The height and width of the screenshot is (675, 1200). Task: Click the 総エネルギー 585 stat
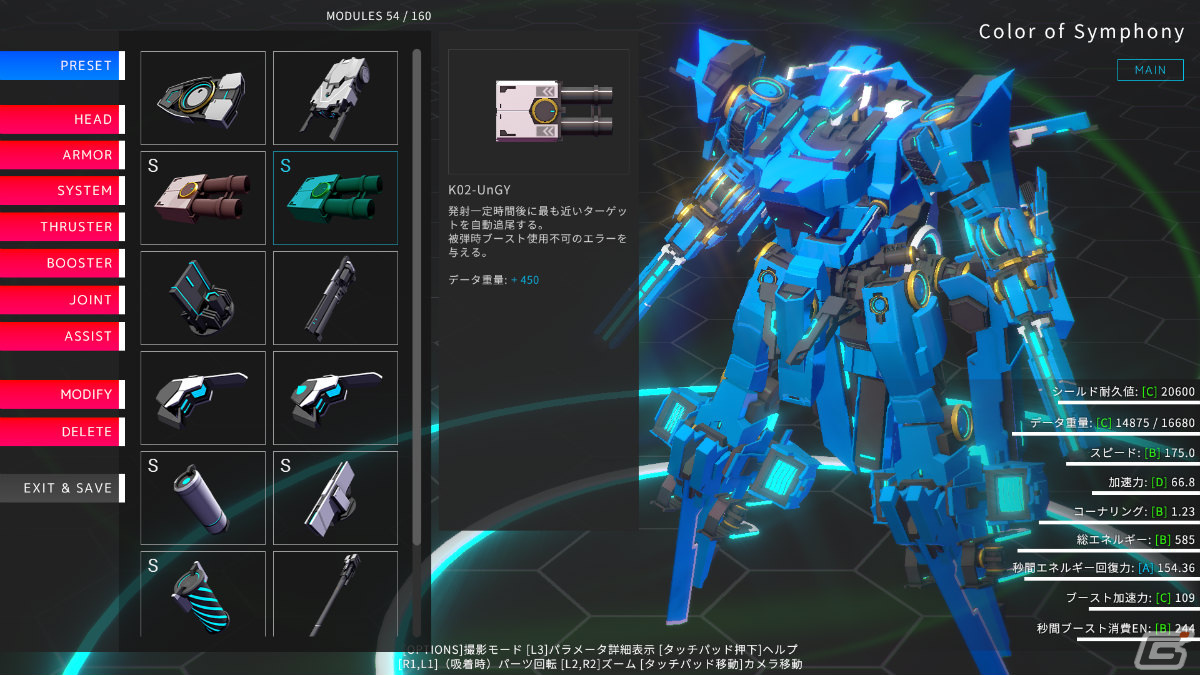click(1138, 540)
